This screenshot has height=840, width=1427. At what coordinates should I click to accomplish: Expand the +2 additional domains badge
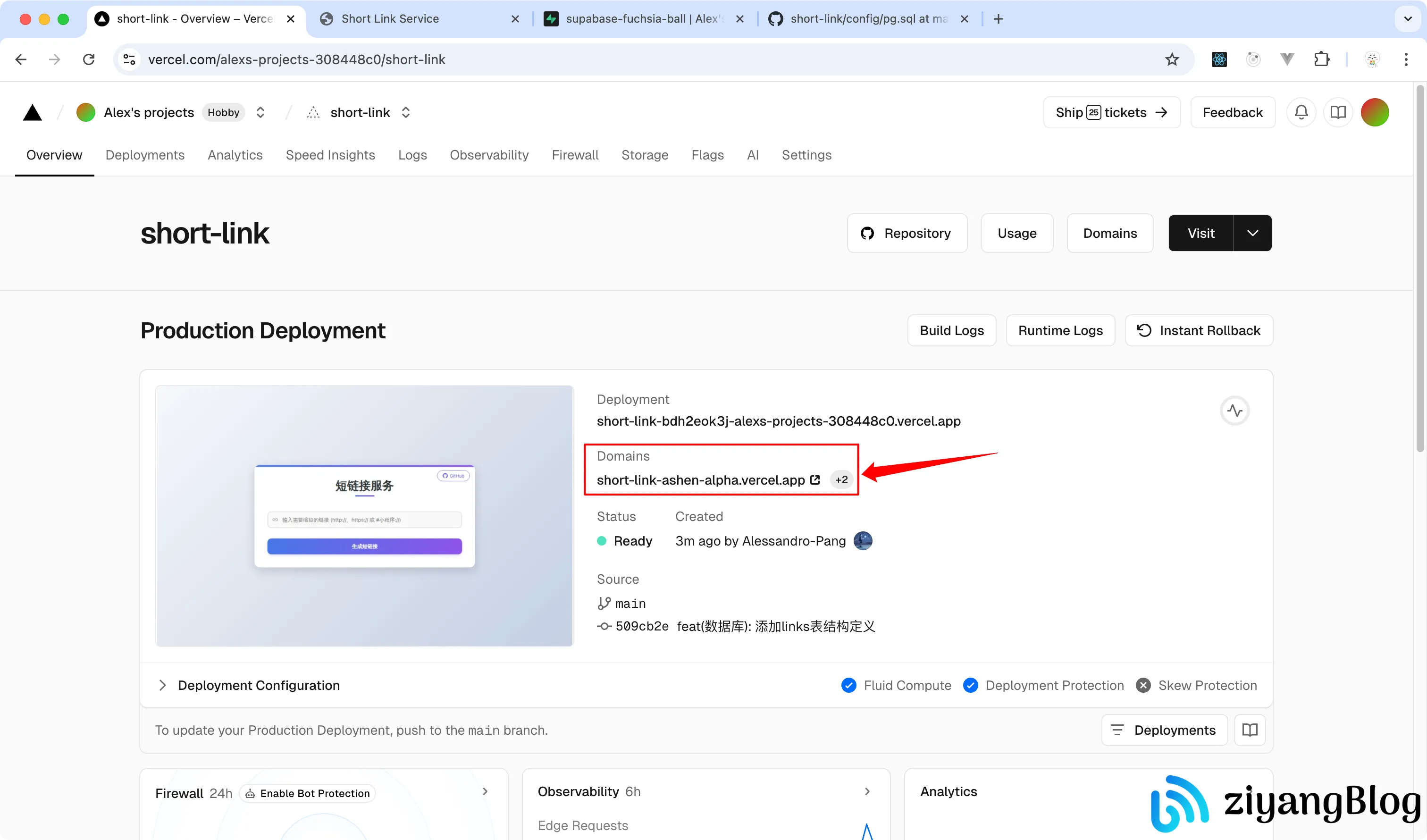841,480
